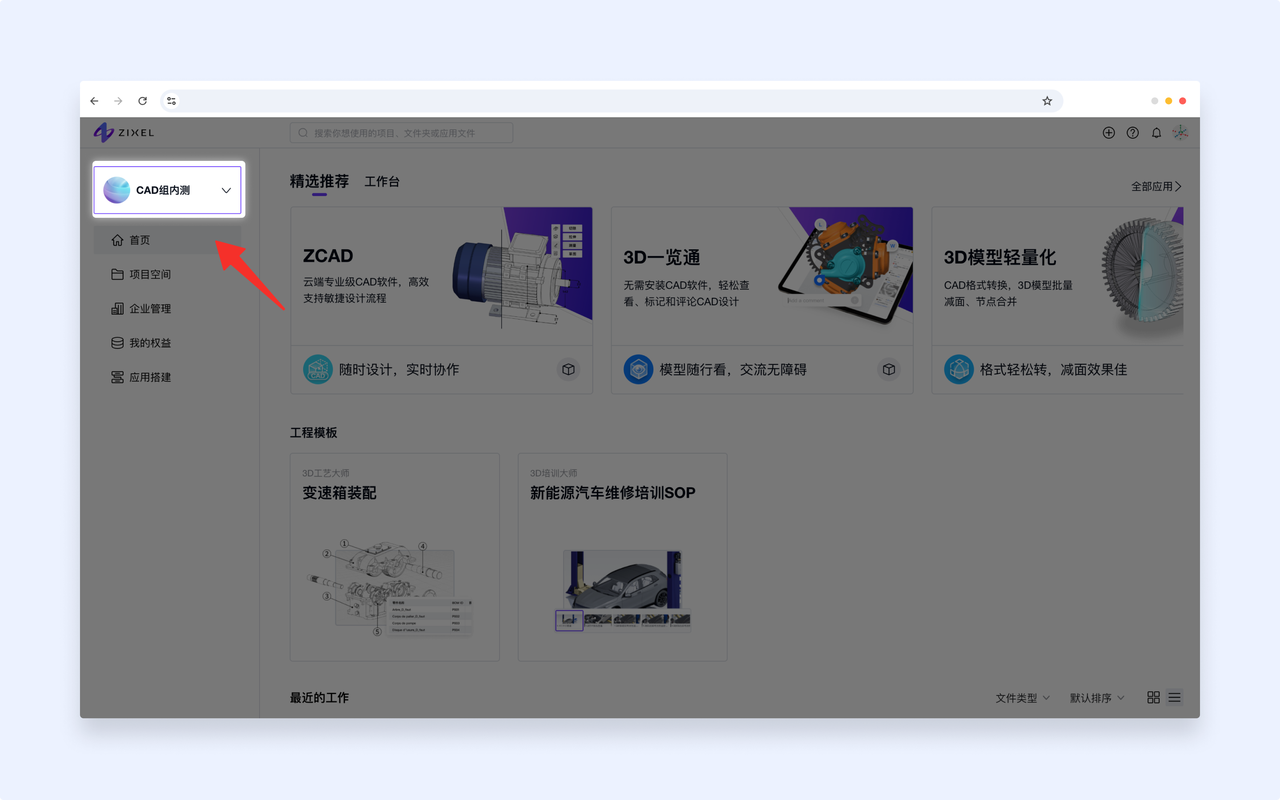Open 首页 in the sidebar
Screen dimensions: 1280x800
167,240
